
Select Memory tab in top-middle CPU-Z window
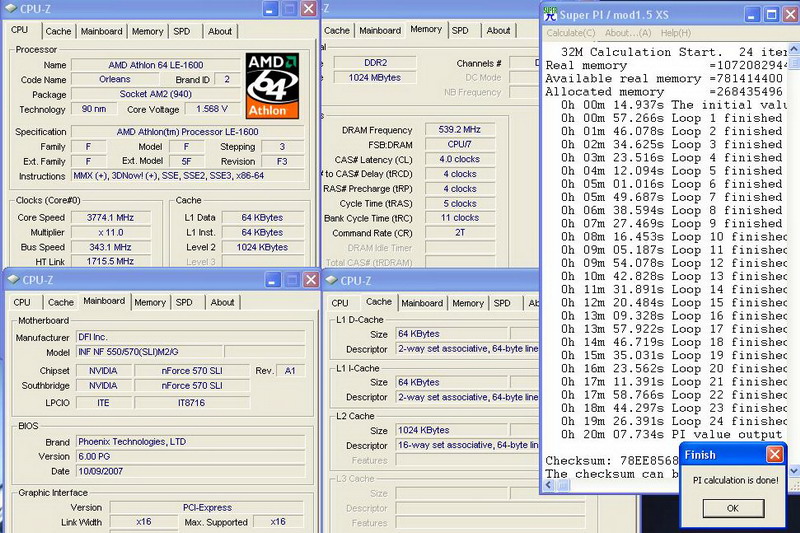[426, 29]
